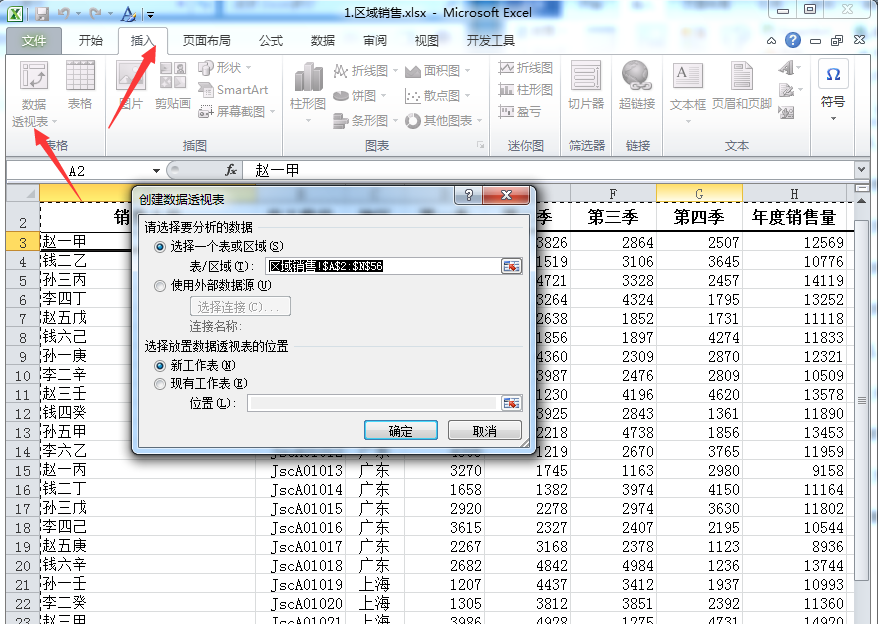Click cell with value 12569
The image size is (878, 624).
[795, 242]
